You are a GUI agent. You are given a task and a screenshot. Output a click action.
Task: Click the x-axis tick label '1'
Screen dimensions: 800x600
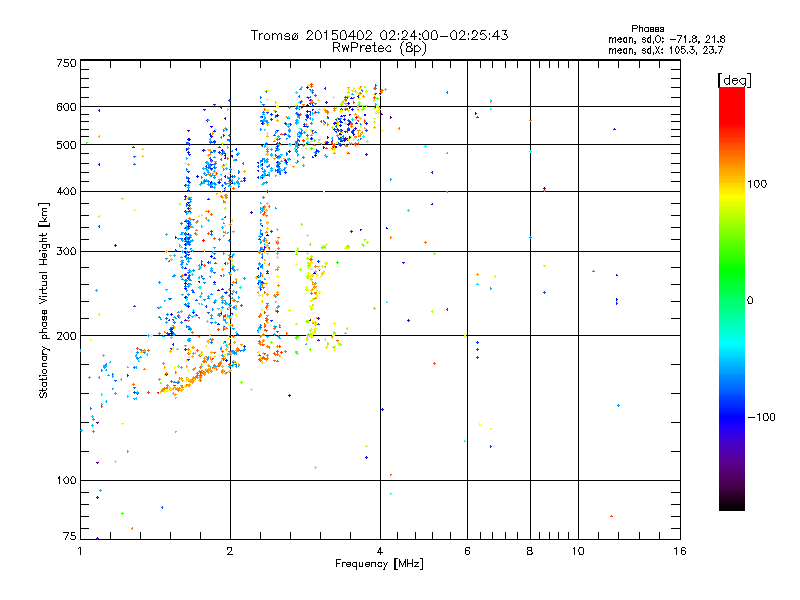80,551
